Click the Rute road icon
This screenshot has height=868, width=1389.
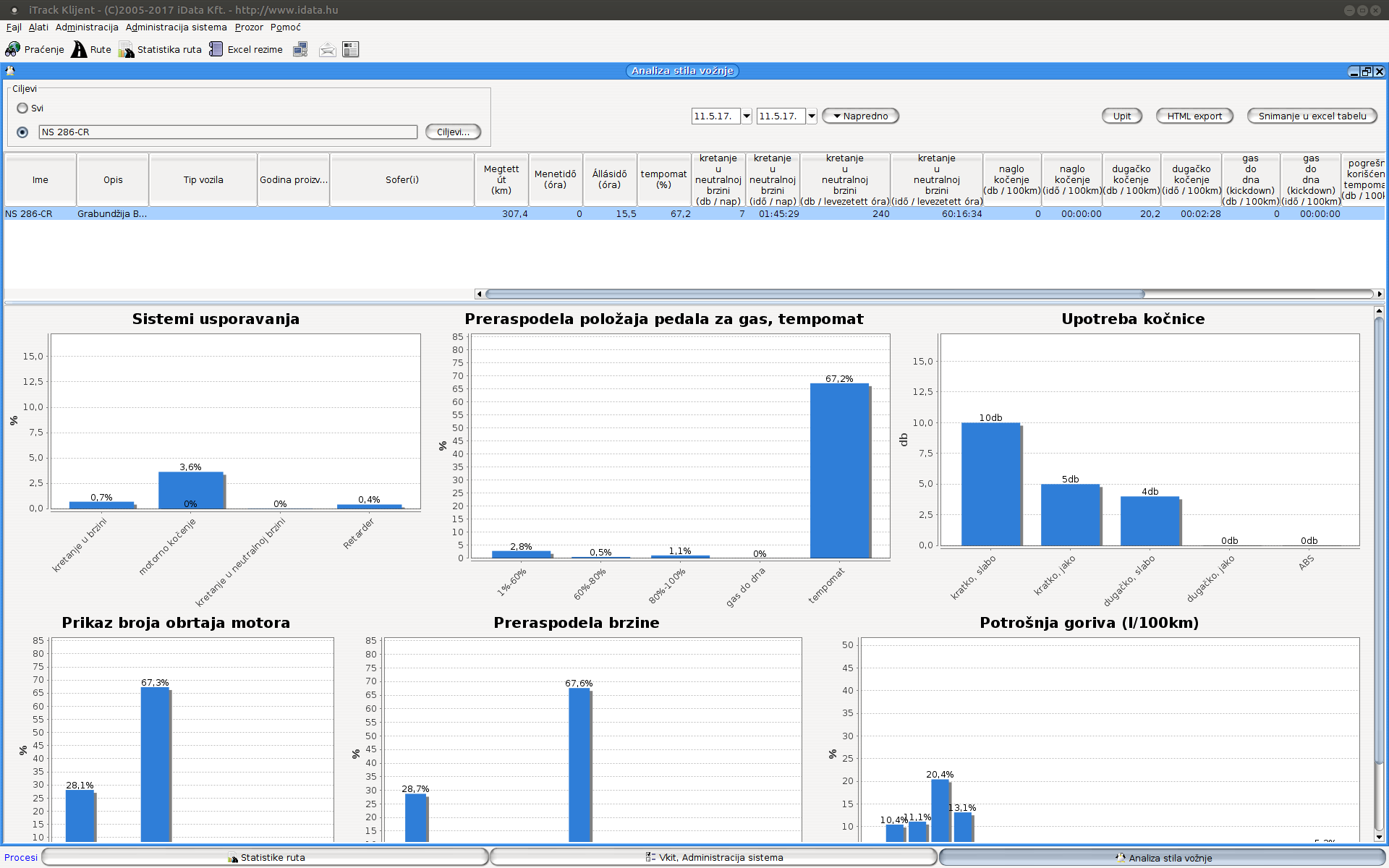click(79, 49)
